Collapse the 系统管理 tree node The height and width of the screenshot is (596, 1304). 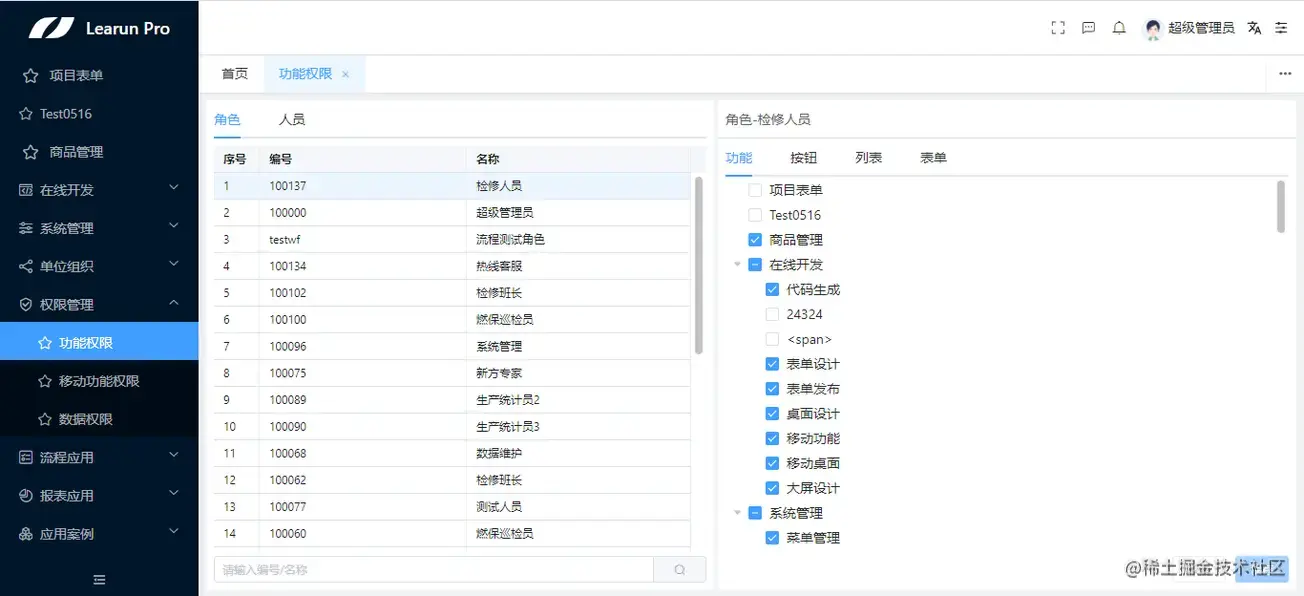pos(737,512)
